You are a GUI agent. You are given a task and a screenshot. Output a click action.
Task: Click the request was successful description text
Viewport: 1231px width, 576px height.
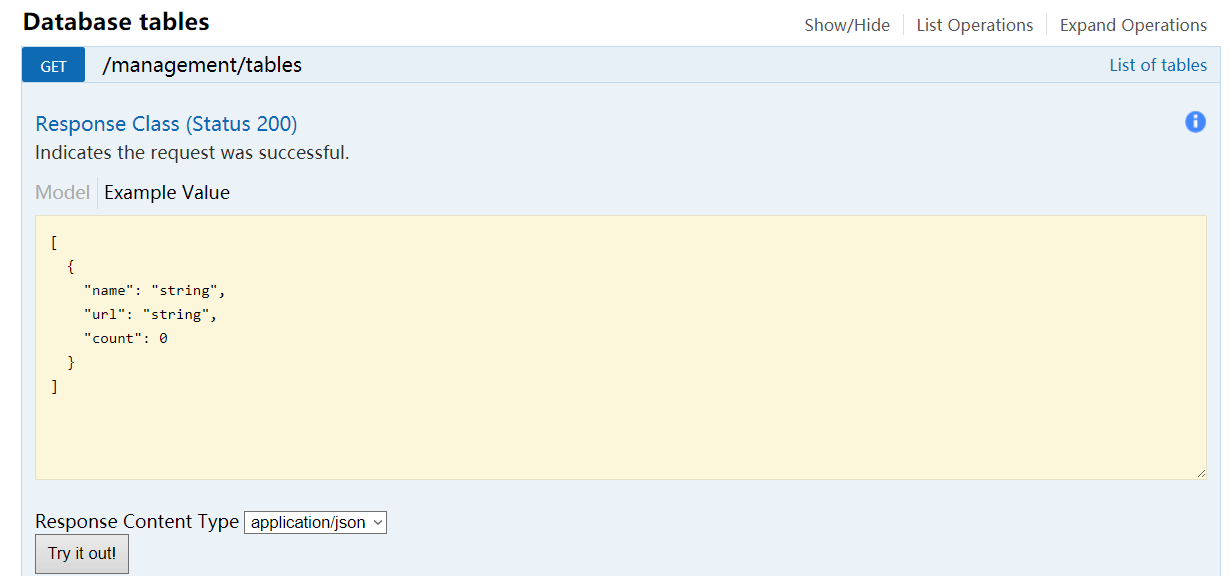coord(192,153)
